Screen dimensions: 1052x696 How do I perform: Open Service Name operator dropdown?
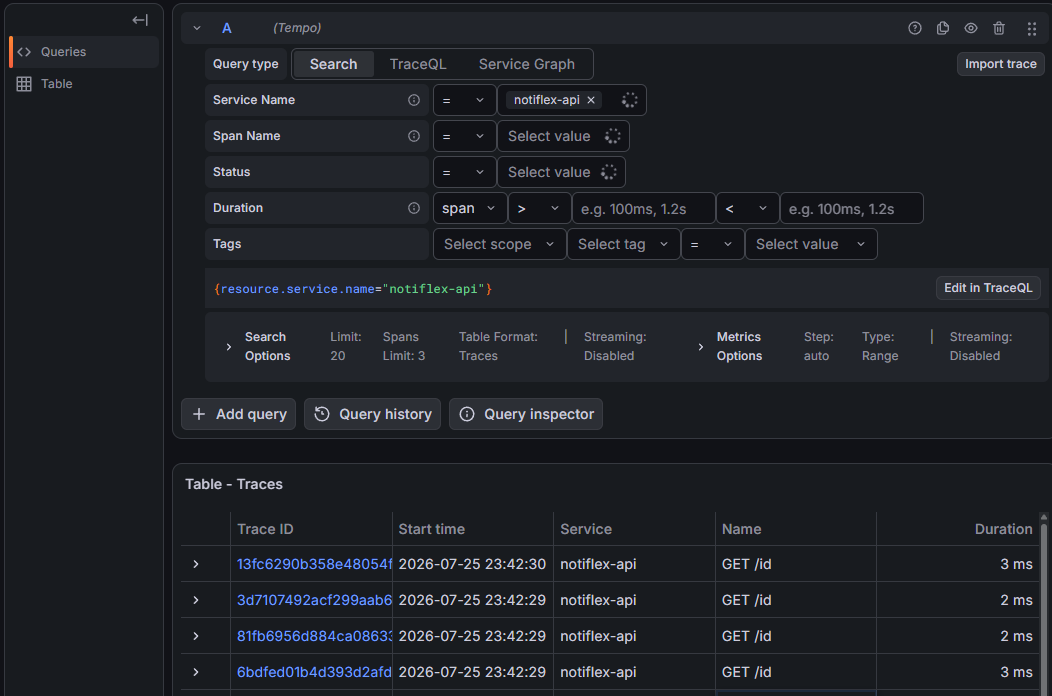pos(464,100)
